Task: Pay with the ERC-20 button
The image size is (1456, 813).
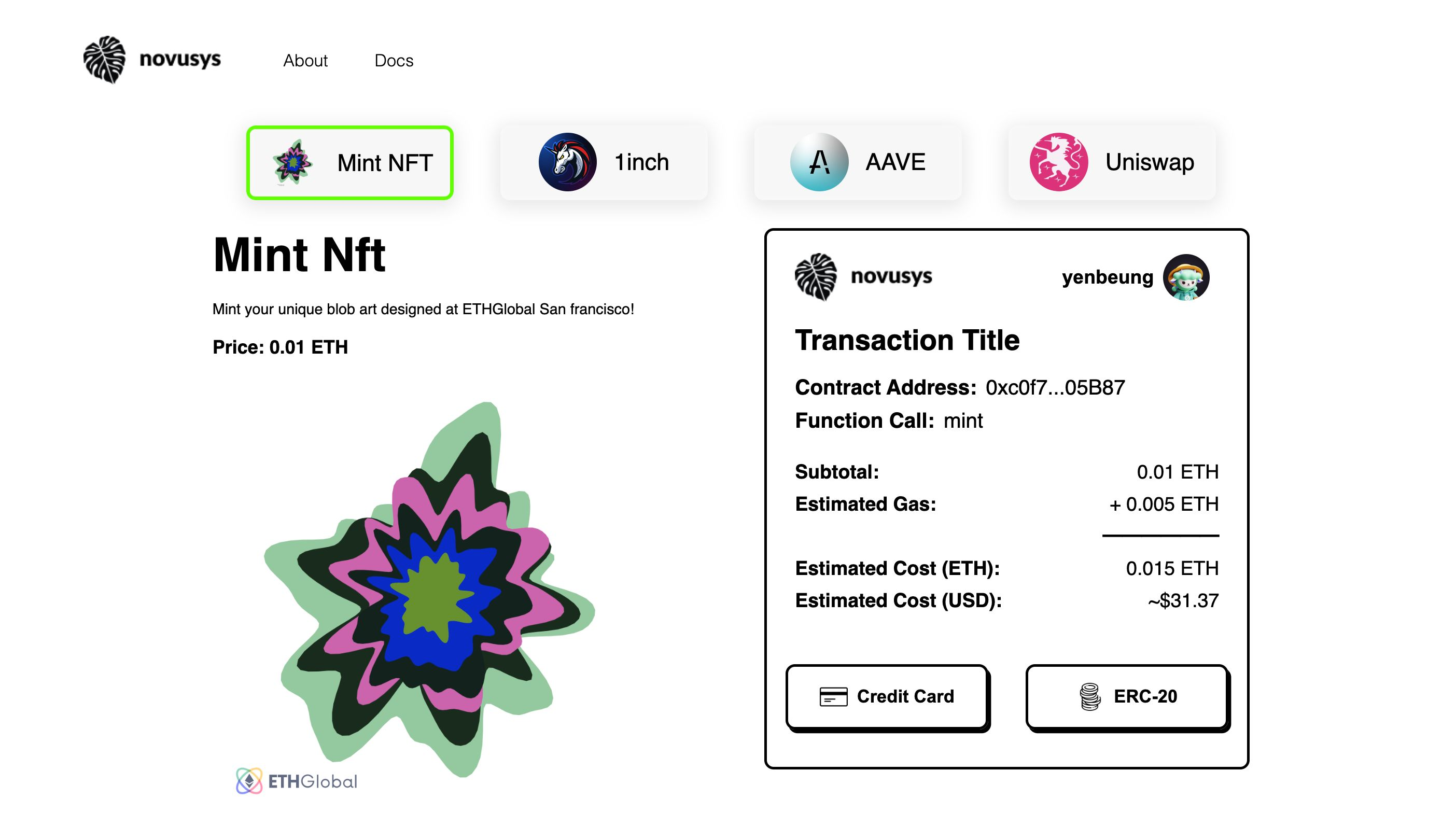Action: coord(1127,696)
